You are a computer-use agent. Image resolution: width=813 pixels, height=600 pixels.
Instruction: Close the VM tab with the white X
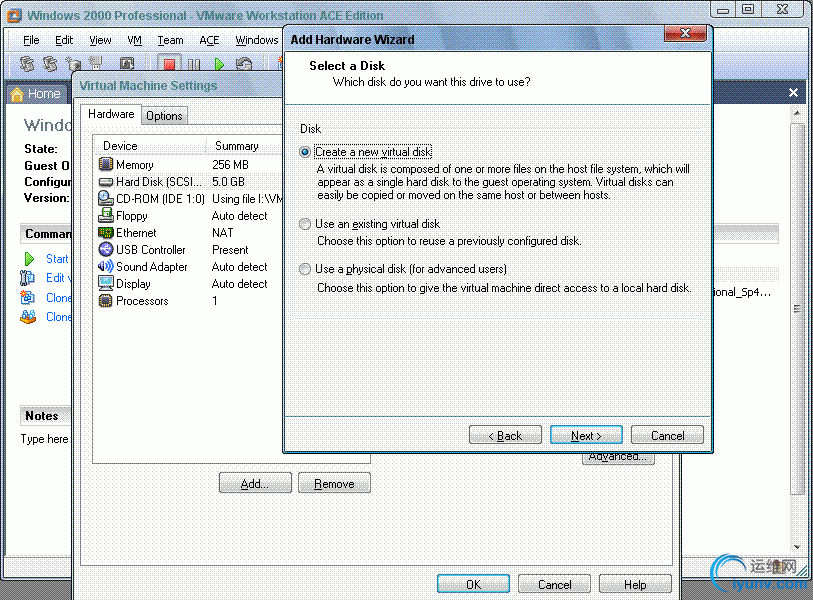tap(793, 93)
